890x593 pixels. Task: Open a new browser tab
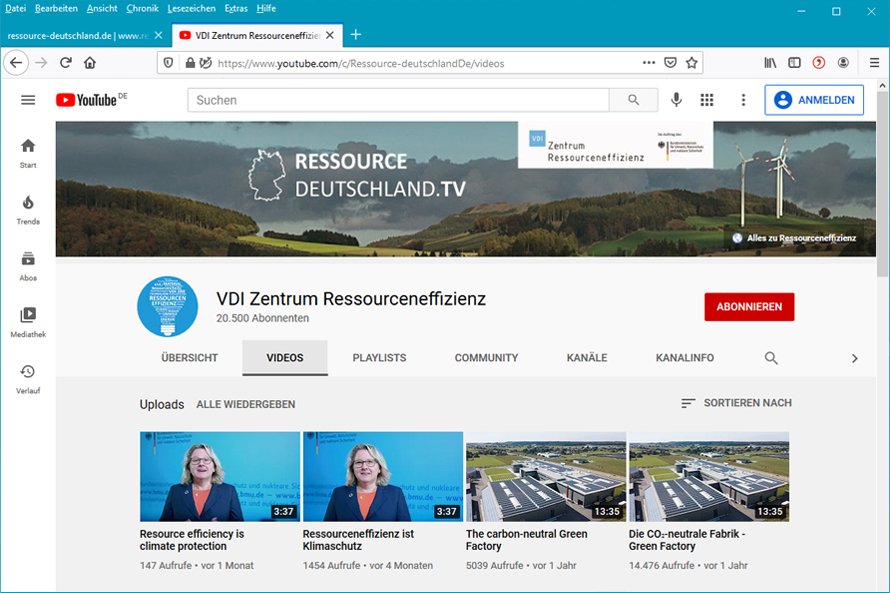tap(356, 35)
